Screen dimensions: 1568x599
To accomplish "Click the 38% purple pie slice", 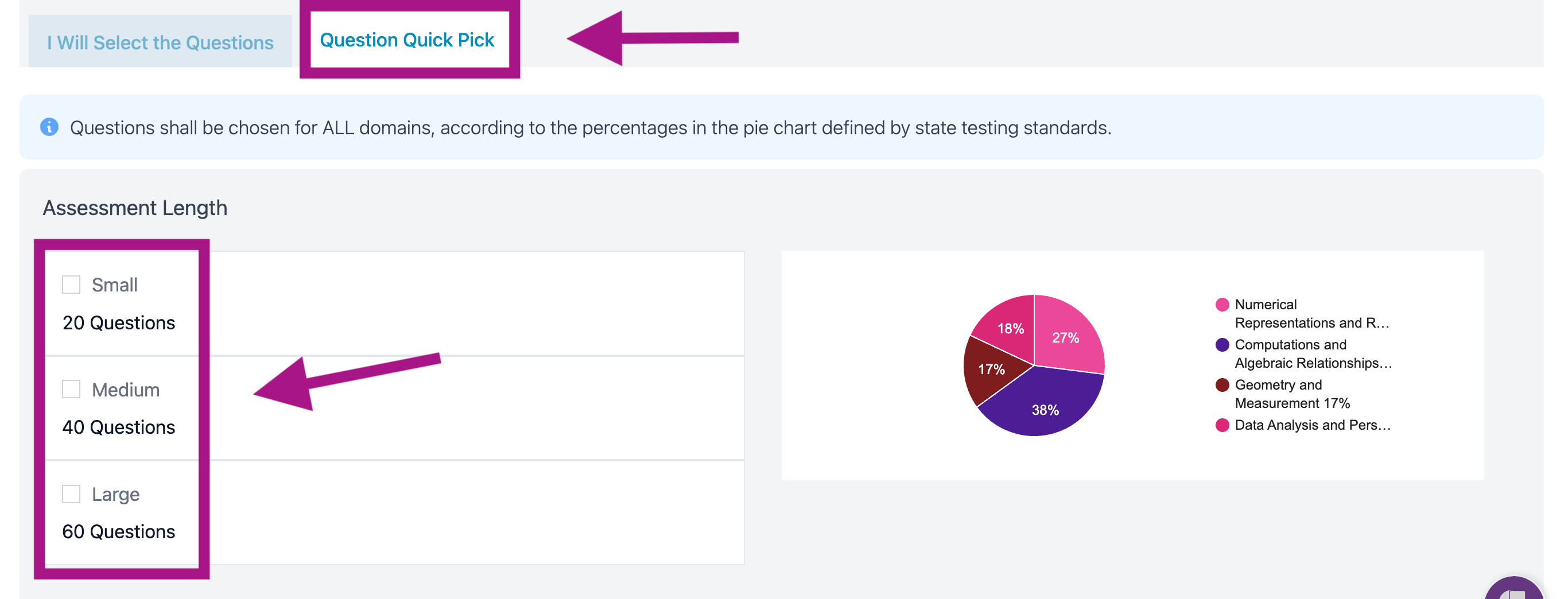I will point(1045,407).
